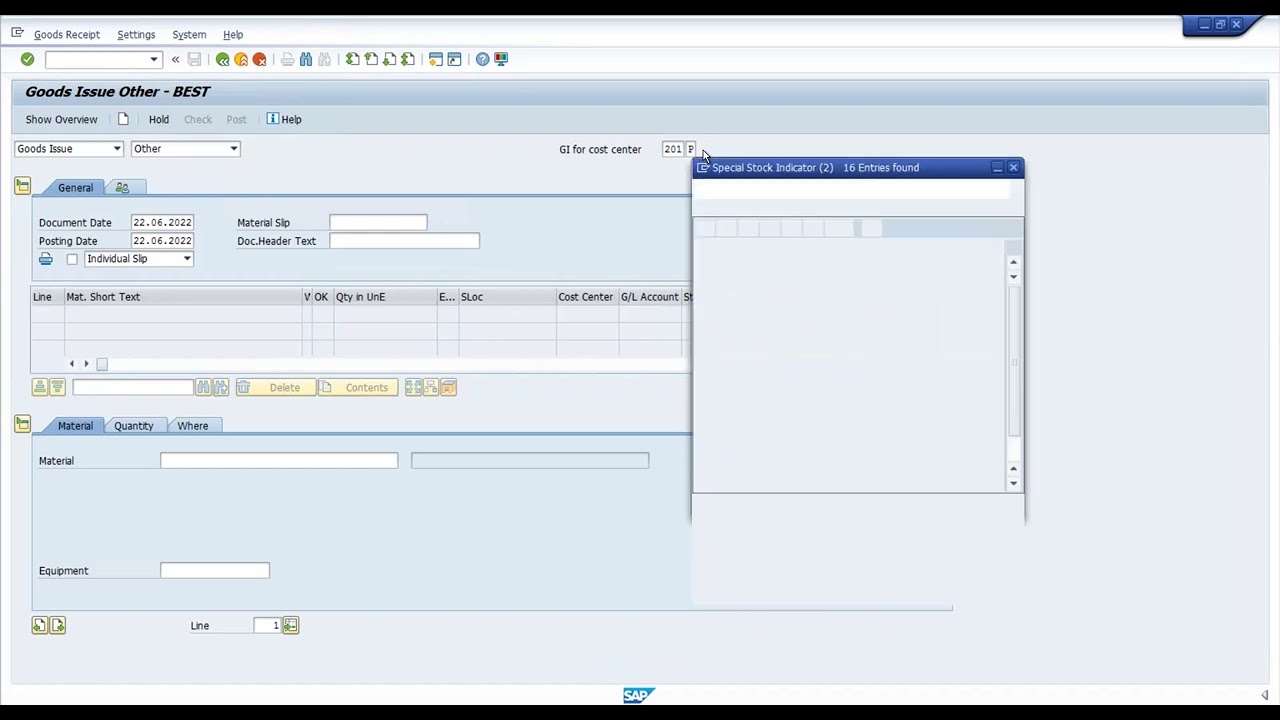Screen dimensions: 1280x720
Task: Click the go-to-line icon beside Line field
Action: pos(290,625)
